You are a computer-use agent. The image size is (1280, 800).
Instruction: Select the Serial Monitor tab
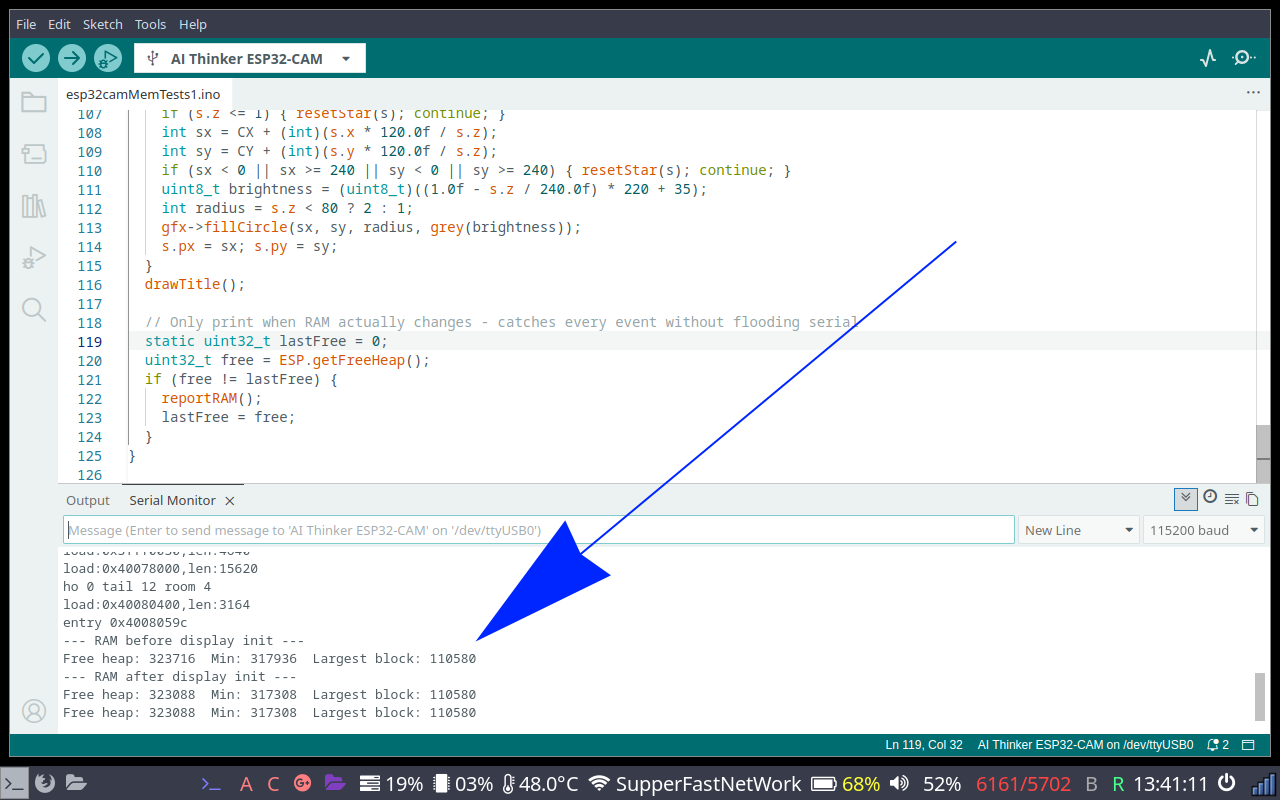point(172,501)
